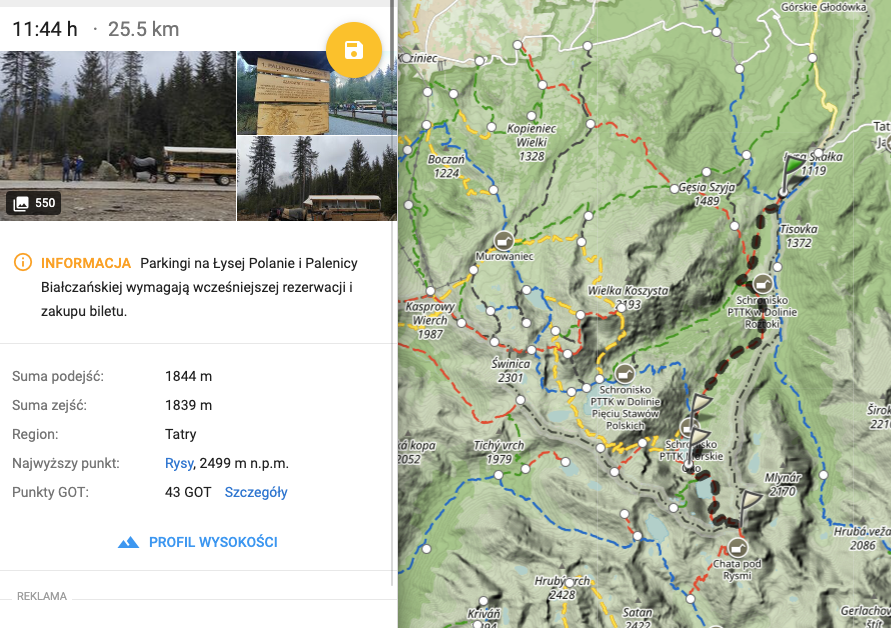Image resolution: width=891 pixels, height=628 pixels.
Task: Open the large horse cart photo
Action: [118, 135]
